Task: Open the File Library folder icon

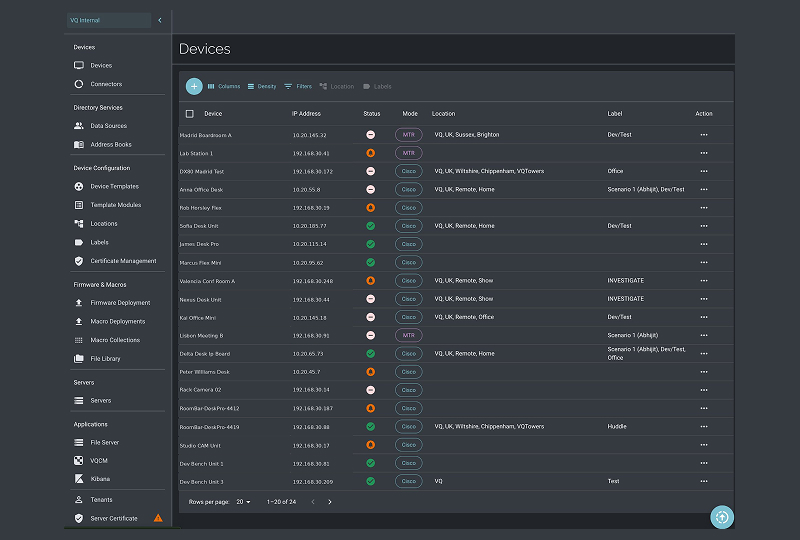Action: (x=79, y=359)
